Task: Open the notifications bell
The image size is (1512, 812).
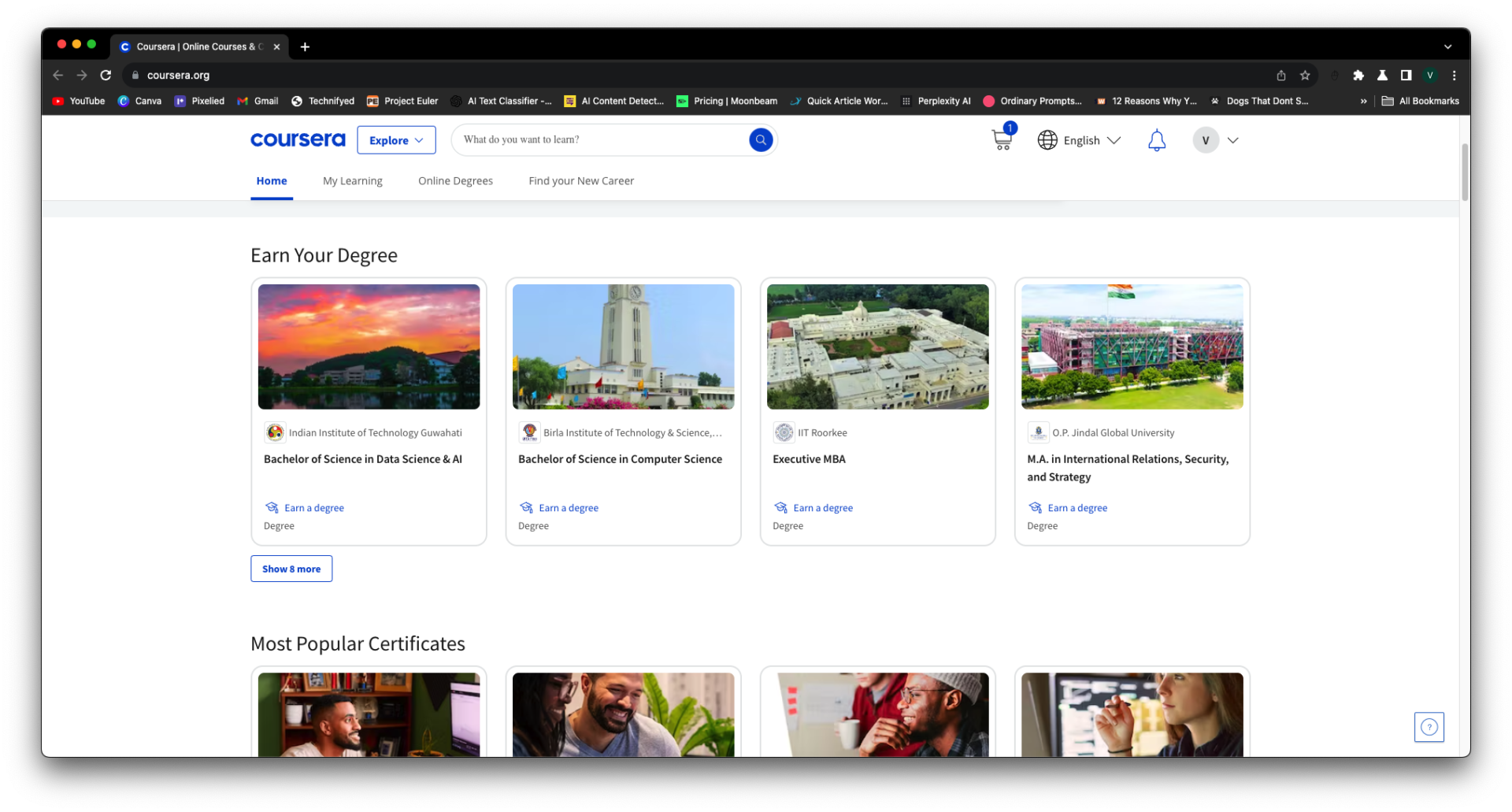Action: pos(1156,140)
